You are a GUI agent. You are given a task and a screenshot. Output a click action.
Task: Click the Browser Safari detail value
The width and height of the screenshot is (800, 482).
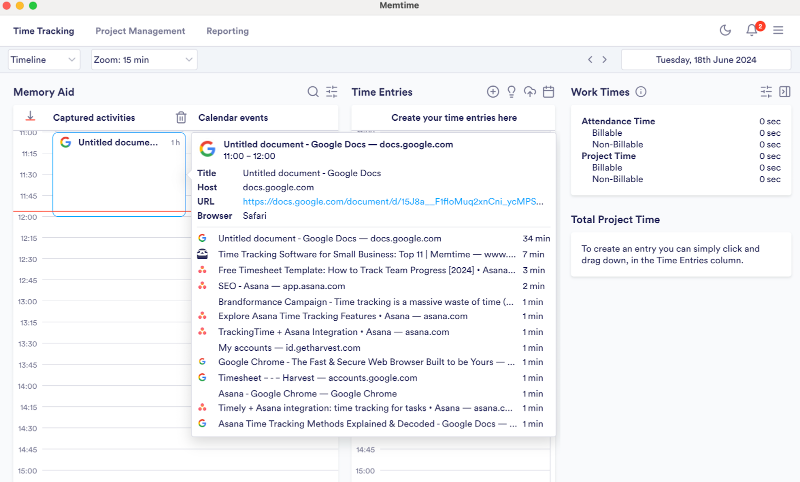[255, 216]
